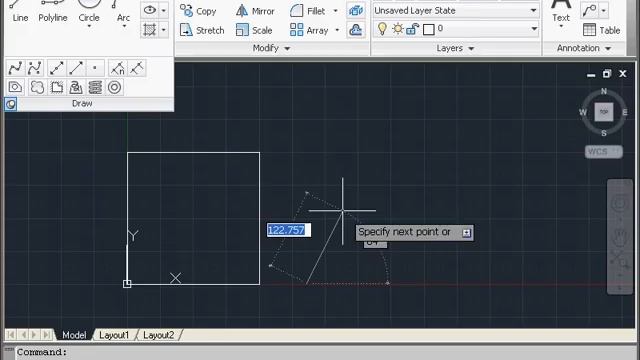Click layer 0 color swatch
This screenshot has width=640, height=360.
429,29
